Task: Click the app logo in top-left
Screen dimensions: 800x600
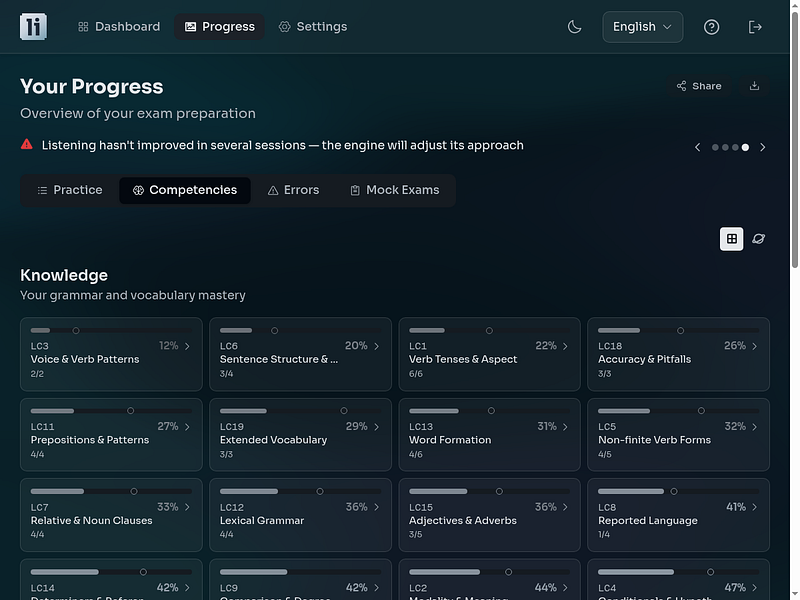Action: point(33,27)
